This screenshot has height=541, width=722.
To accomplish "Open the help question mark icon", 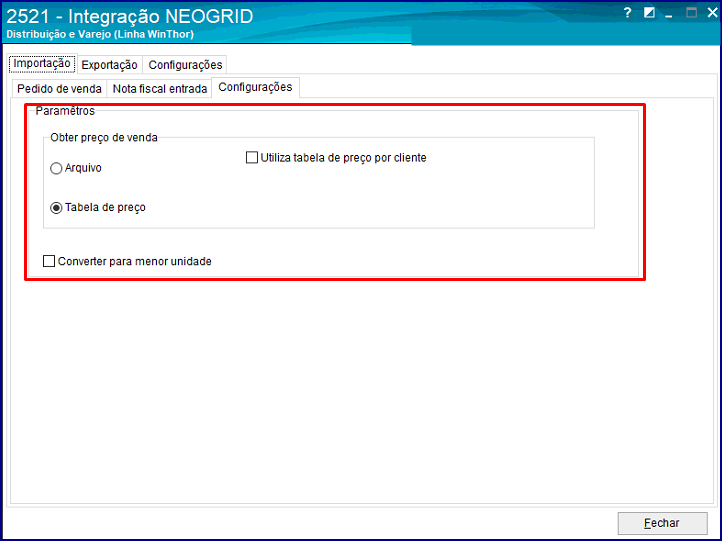I will [x=627, y=13].
